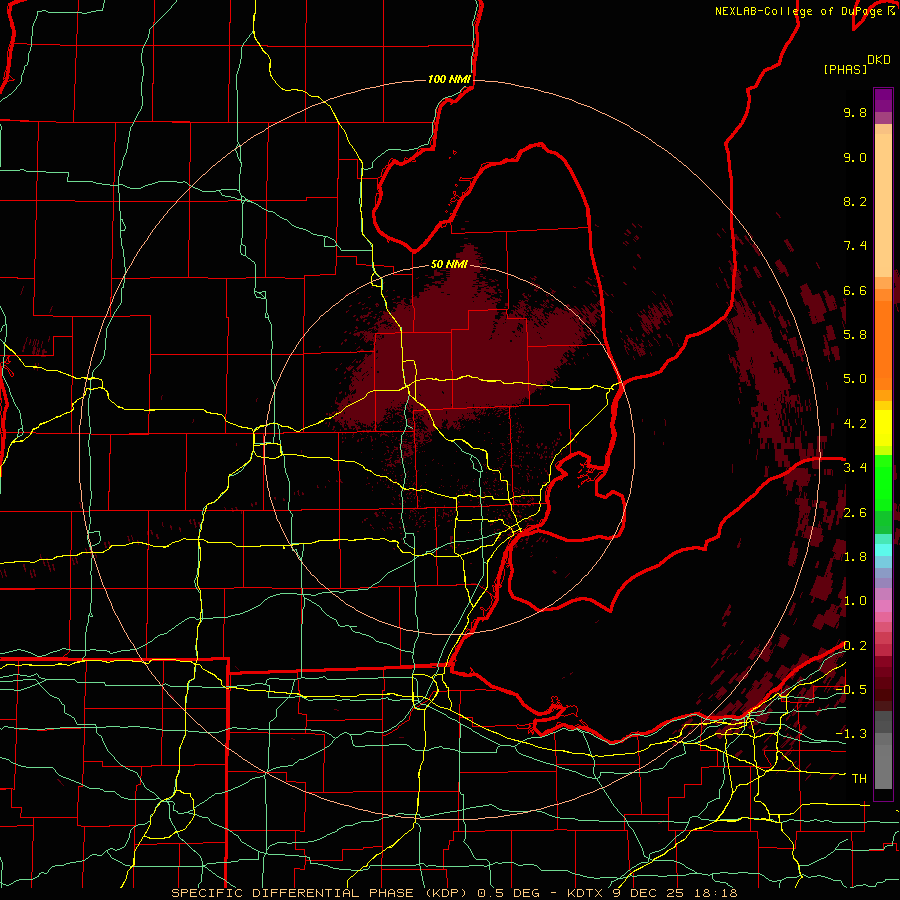Pick the purple segment of the color bar

[x=883, y=100]
